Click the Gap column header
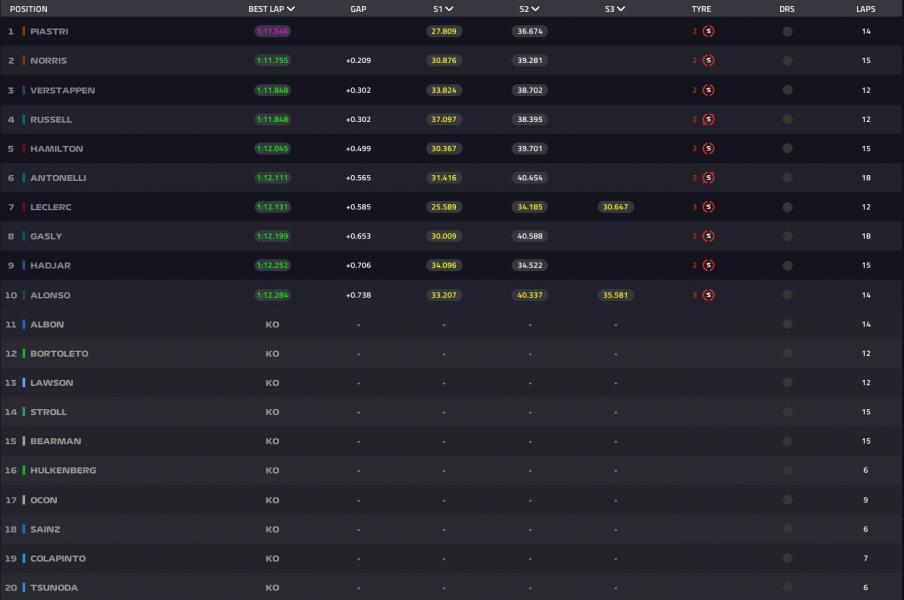 click(358, 9)
